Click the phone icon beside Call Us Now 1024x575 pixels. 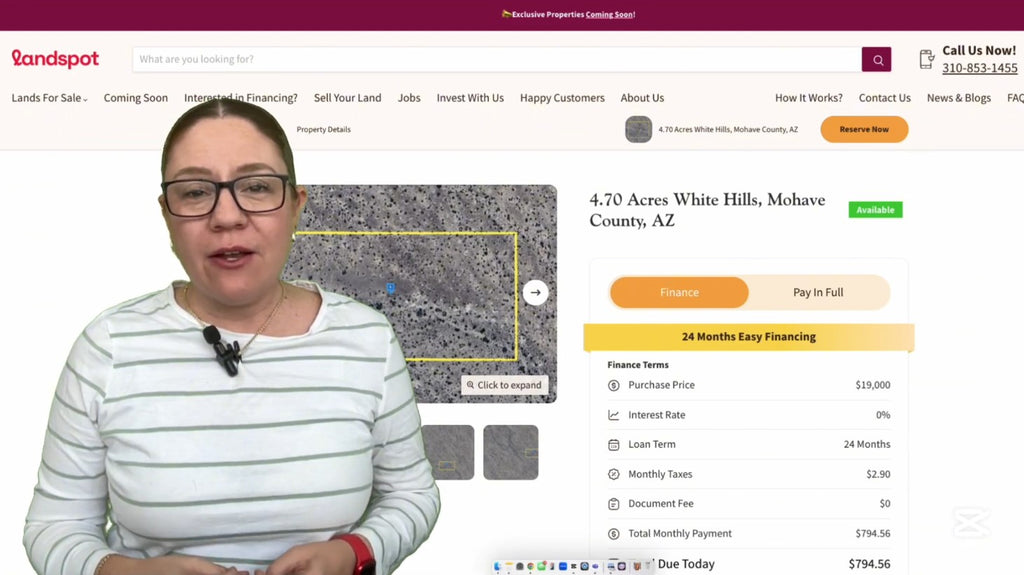[926, 60]
